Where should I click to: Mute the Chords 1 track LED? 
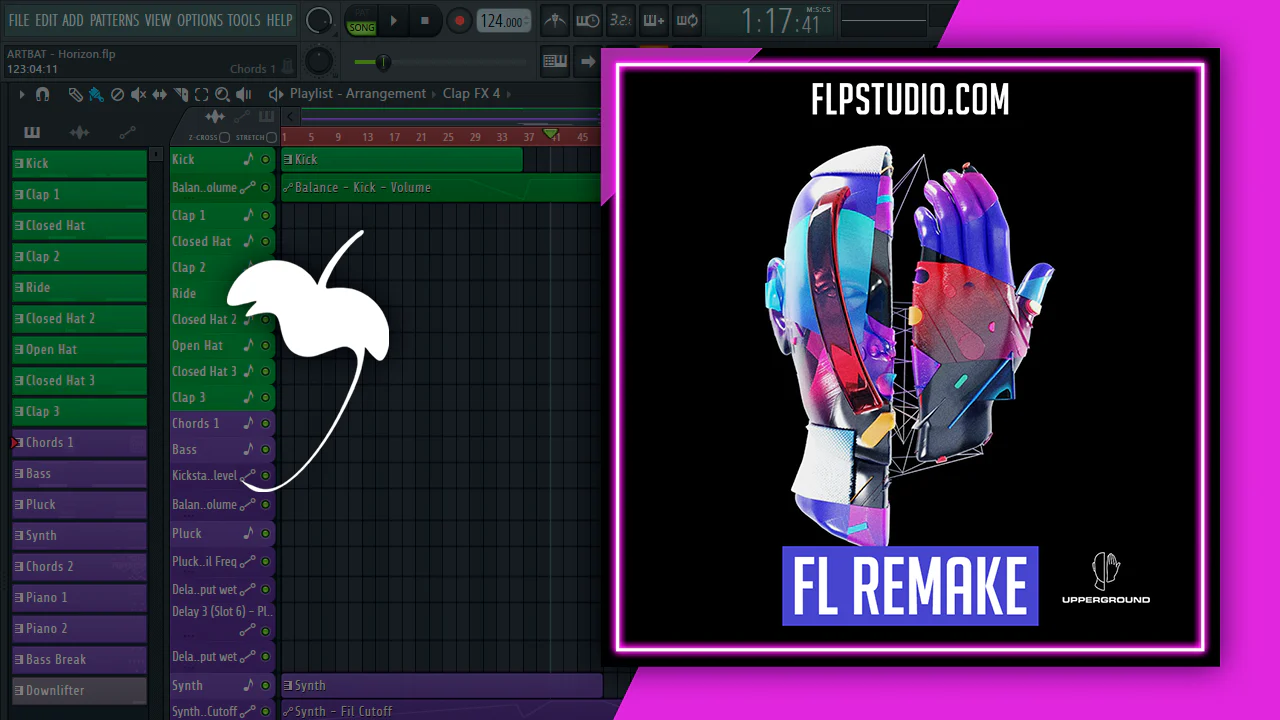[x=265, y=423]
